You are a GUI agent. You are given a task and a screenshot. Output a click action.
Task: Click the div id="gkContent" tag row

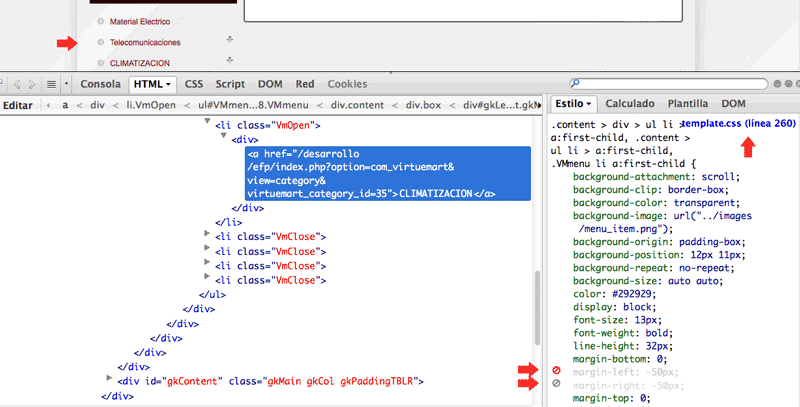(x=270, y=381)
